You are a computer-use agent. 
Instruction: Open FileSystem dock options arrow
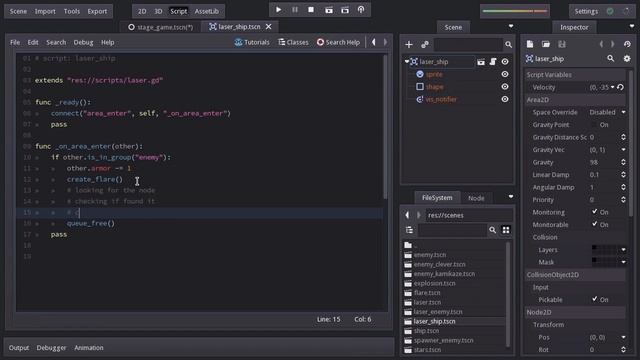(x=511, y=197)
